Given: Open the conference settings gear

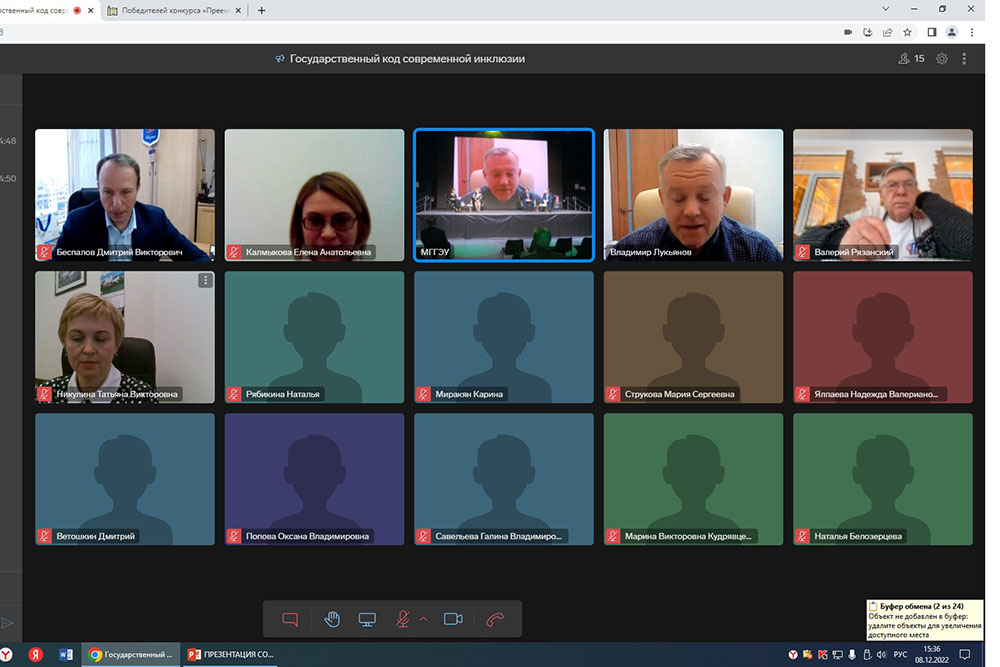Looking at the screenshot, I should [942, 59].
